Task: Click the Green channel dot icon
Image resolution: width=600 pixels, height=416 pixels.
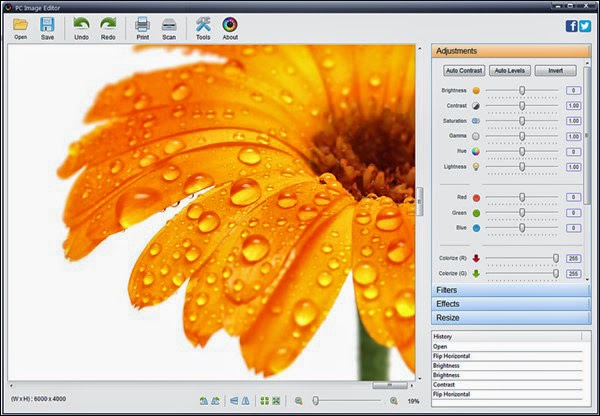Action: (476, 213)
